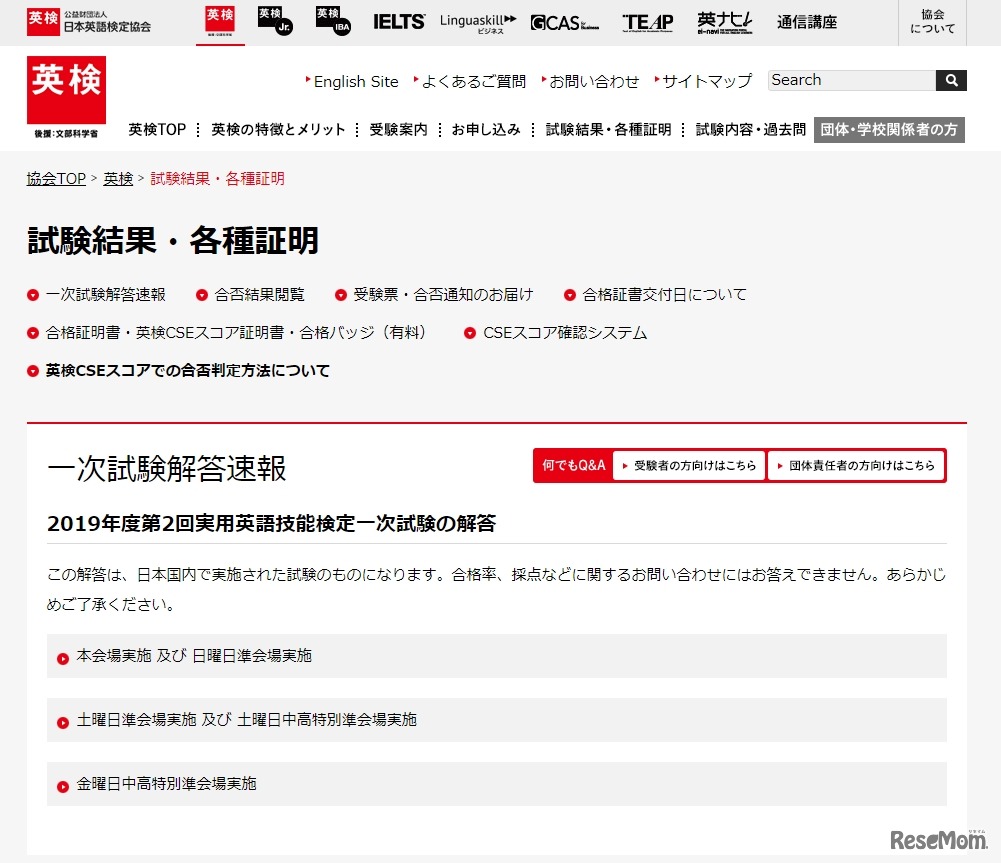The width and height of the screenshot is (1001, 863).
Task: Click the IELTS logo
Action: tap(399, 22)
